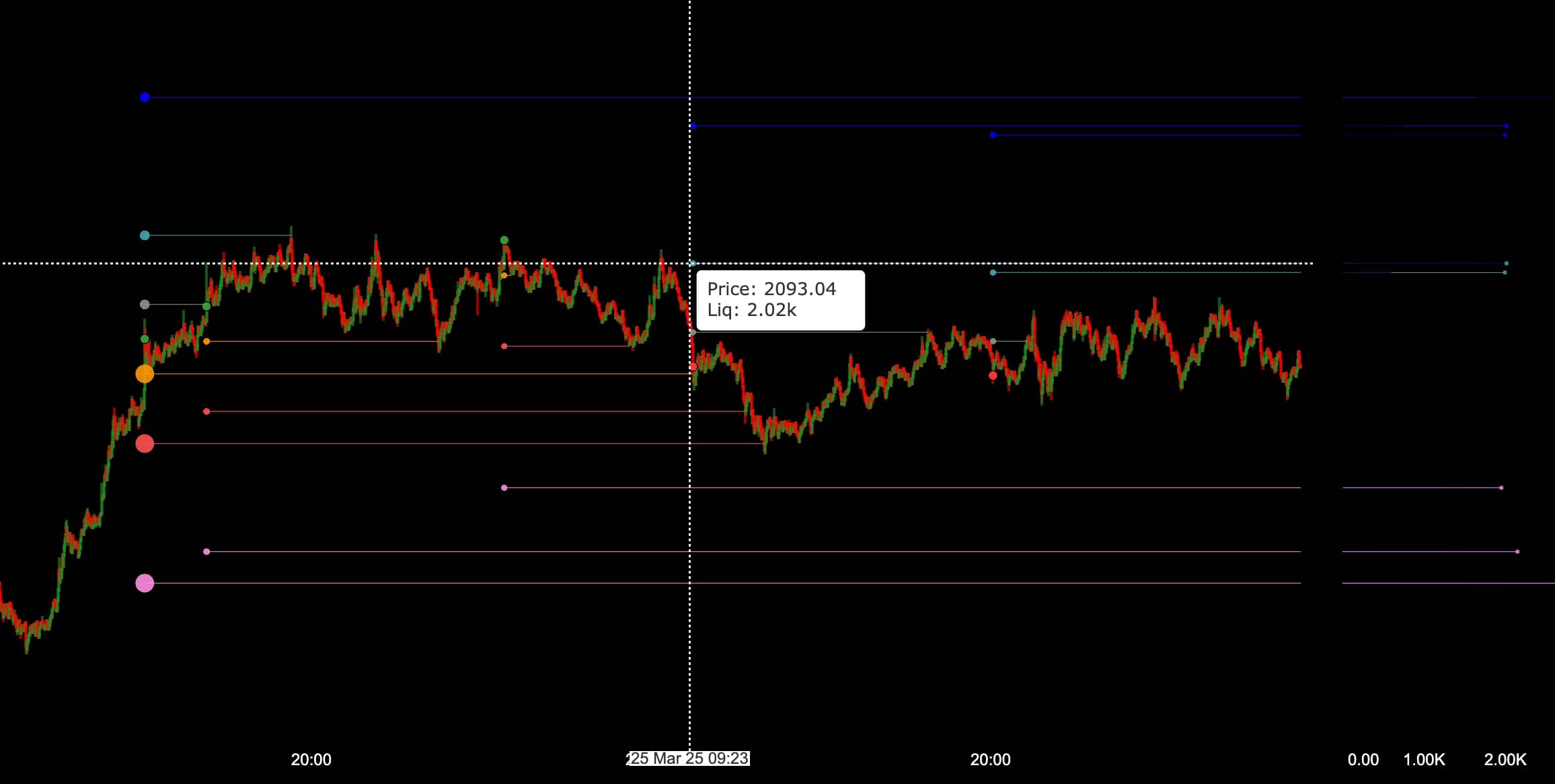Click the 1.00K liquidity axis label

pos(1424,760)
